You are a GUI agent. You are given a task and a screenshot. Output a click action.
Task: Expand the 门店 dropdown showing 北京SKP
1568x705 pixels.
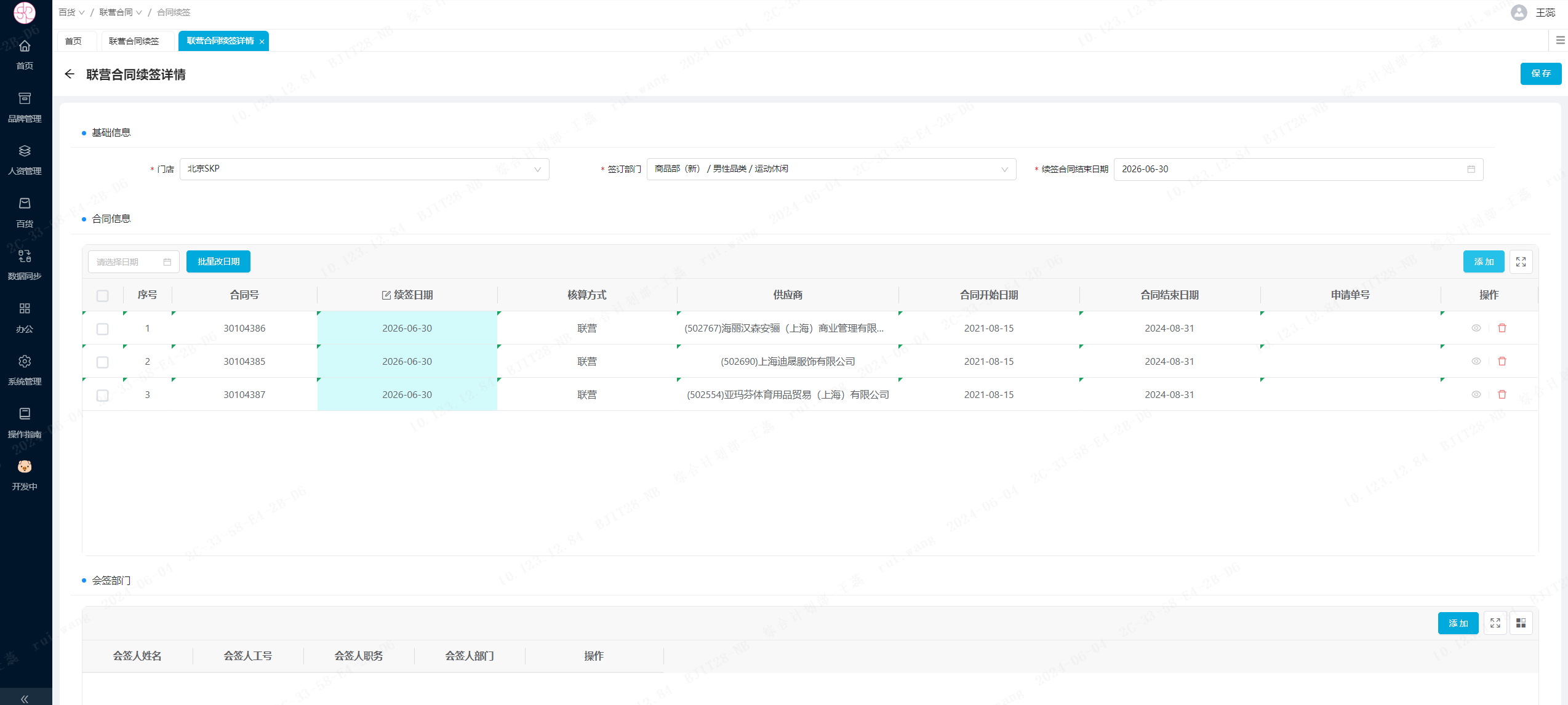pyautogui.click(x=364, y=169)
